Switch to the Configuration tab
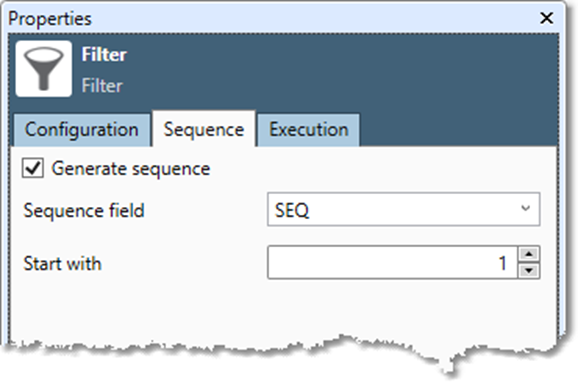This screenshot has height=384, width=578. [x=81, y=130]
